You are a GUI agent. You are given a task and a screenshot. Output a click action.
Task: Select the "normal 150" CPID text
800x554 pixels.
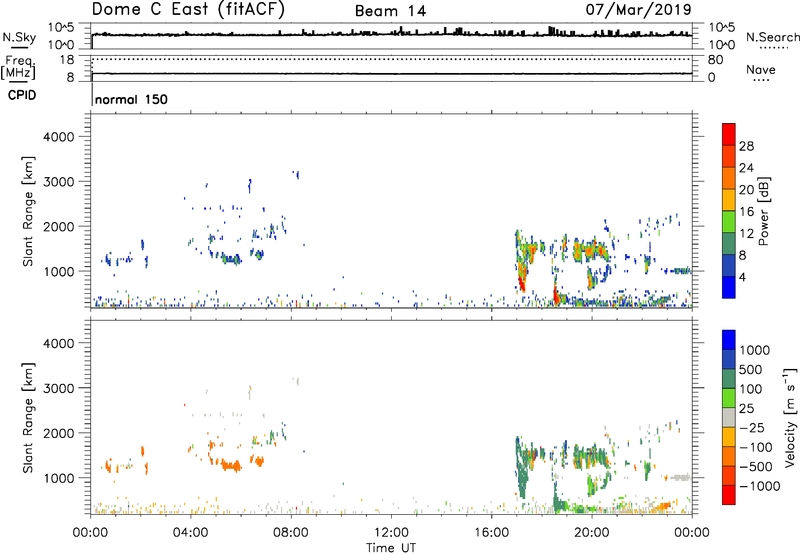coord(131,99)
